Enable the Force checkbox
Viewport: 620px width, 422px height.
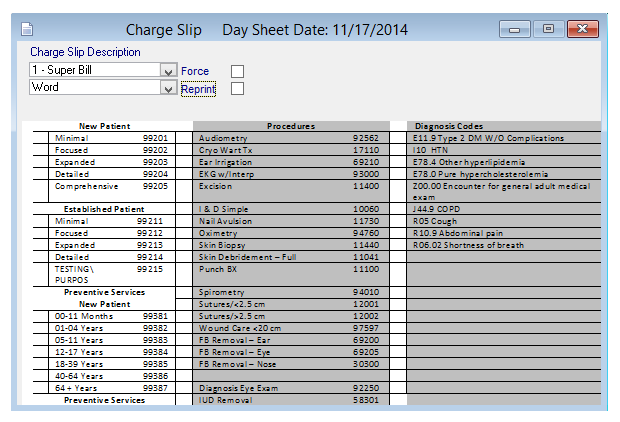(238, 71)
